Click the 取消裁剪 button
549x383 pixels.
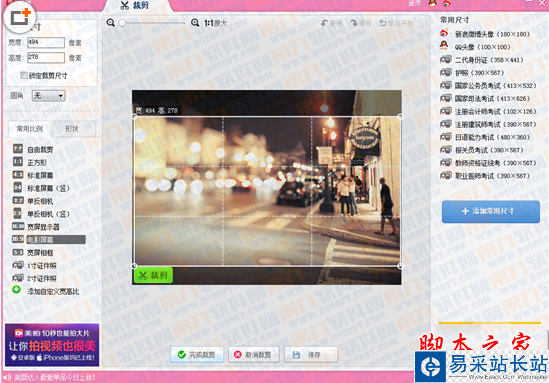tap(253, 355)
